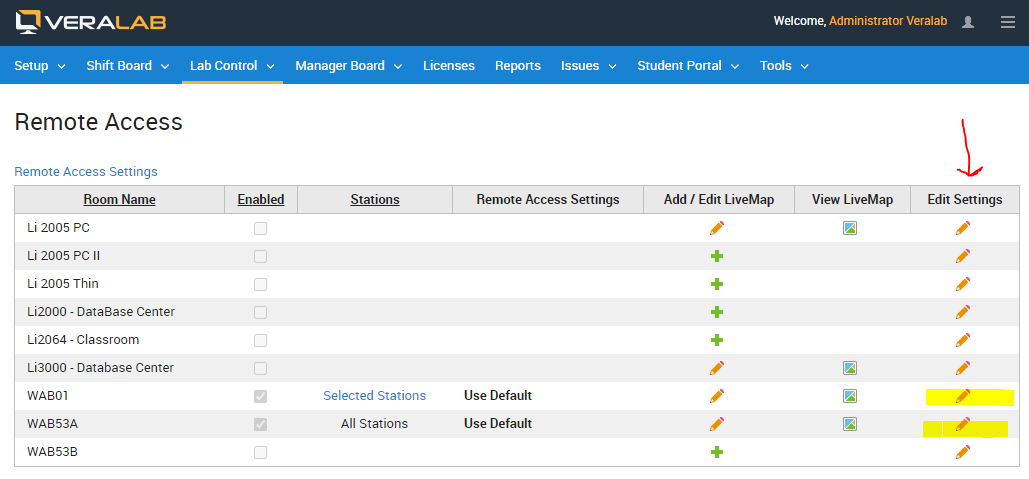1029x479 pixels.
Task: Add LiveMap plus for Li 2005 Thin
Action: click(x=717, y=284)
